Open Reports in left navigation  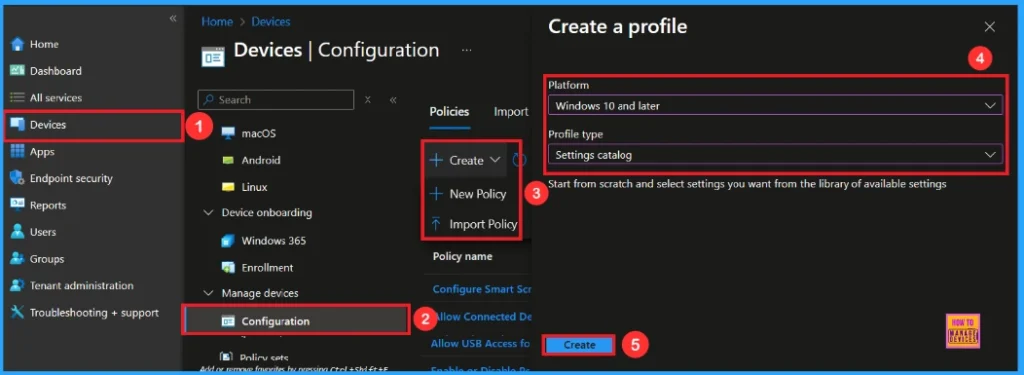[47, 205]
